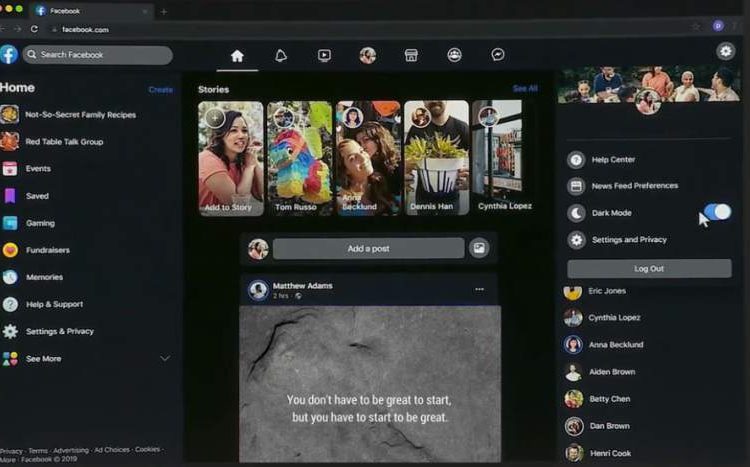Click the user avatar next to Add a post
The height and width of the screenshot is (467, 750).
[258, 249]
